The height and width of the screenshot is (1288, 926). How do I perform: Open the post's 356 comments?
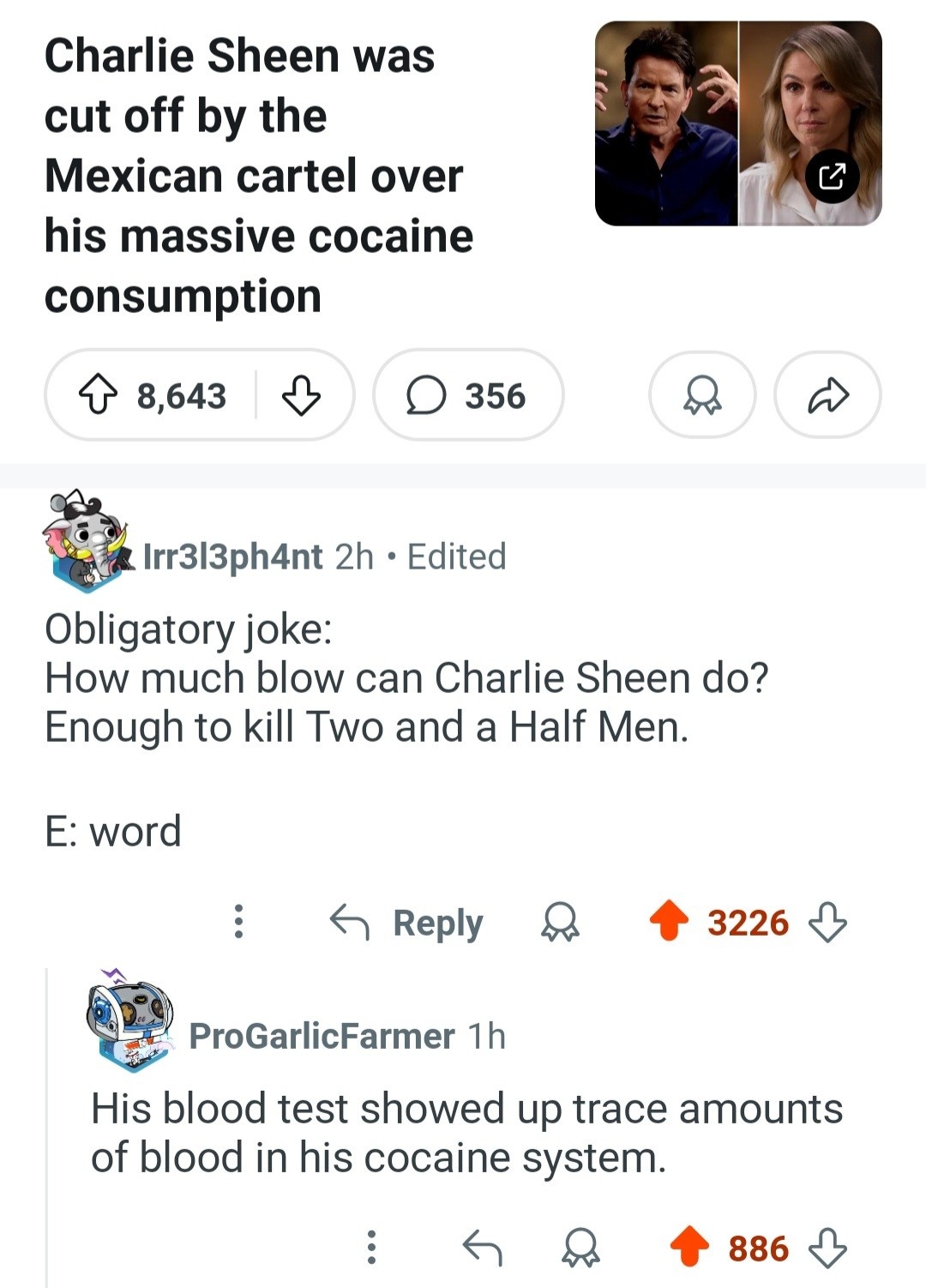click(468, 396)
